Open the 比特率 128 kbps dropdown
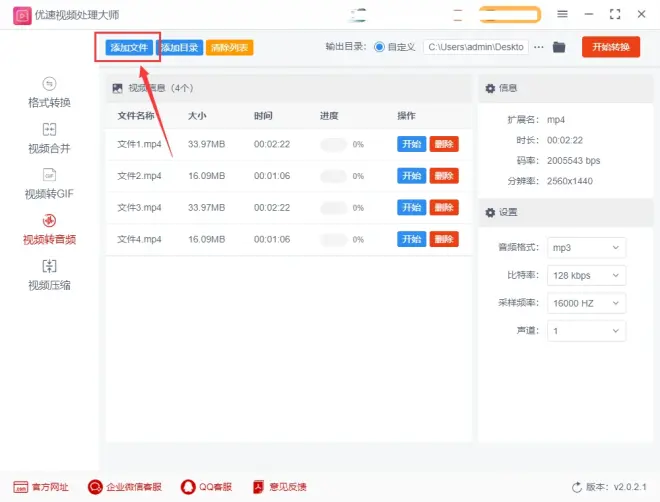This screenshot has width=660, height=502. [x=587, y=275]
